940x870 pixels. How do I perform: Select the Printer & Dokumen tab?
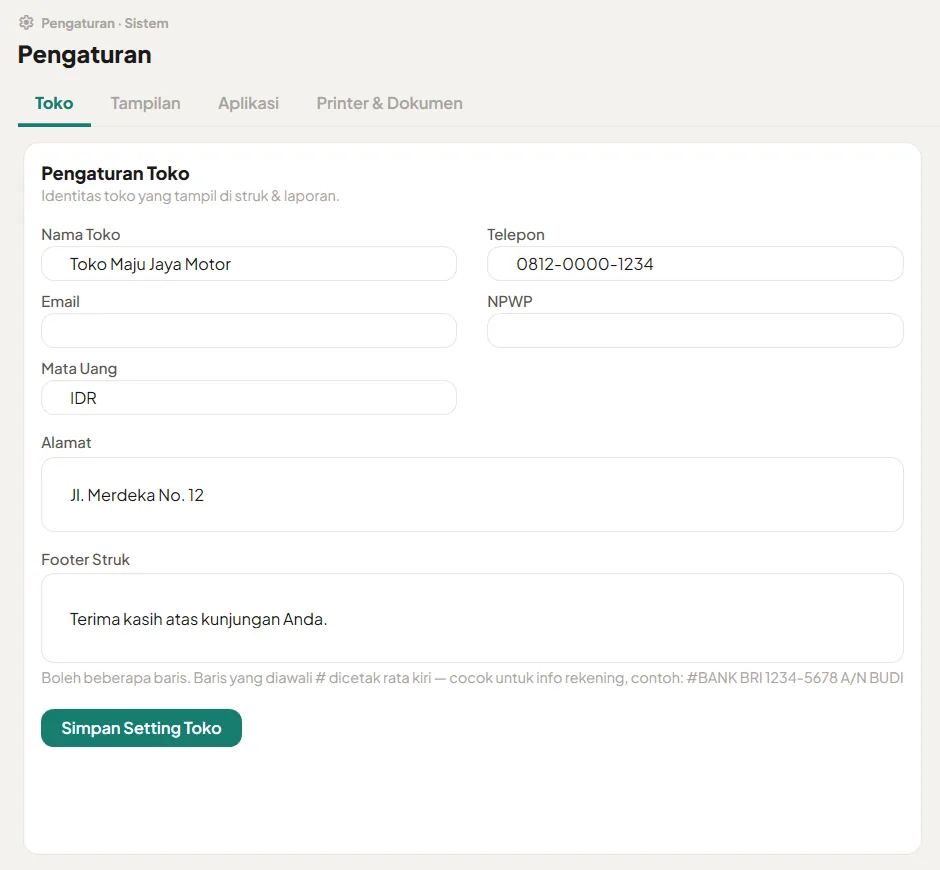click(390, 103)
